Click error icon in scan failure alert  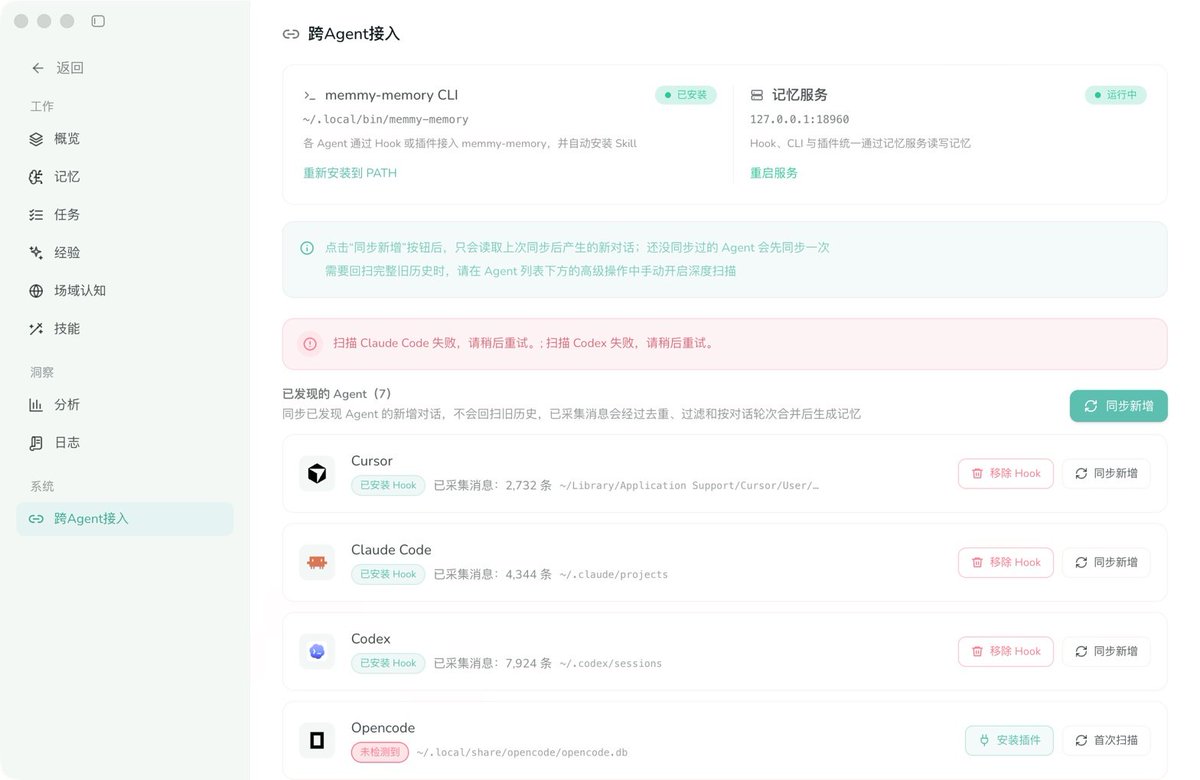pos(310,343)
